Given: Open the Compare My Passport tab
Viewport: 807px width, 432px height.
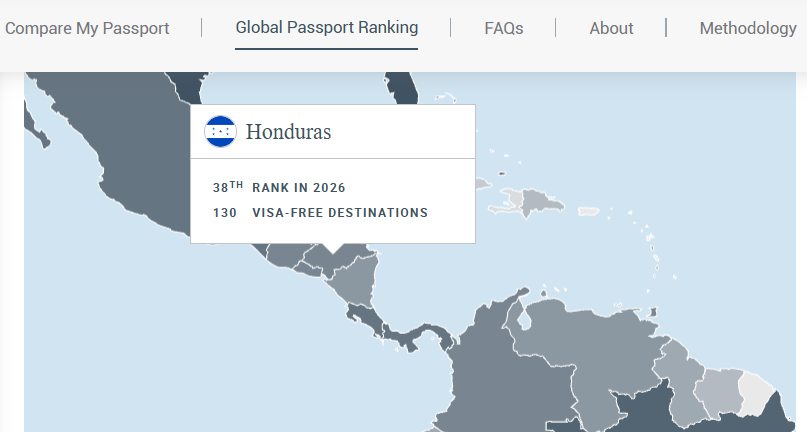Looking at the screenshot, I should [x=87, y=28].
